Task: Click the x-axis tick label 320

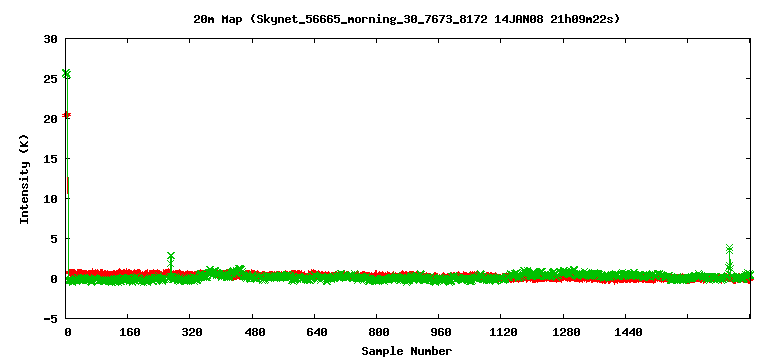Action: point(192,333)
